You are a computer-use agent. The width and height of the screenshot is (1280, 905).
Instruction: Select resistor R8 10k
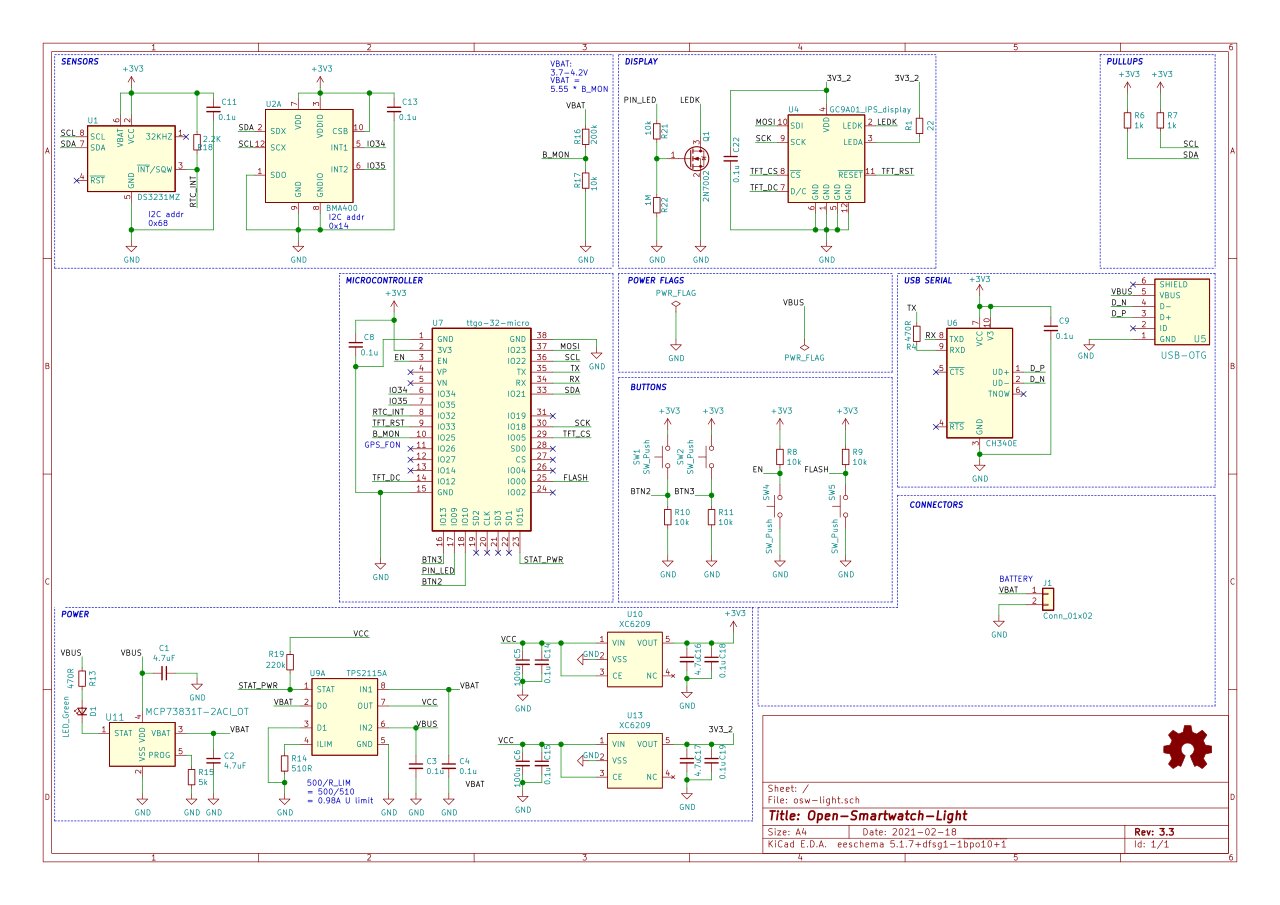click(x=781, y=457)
